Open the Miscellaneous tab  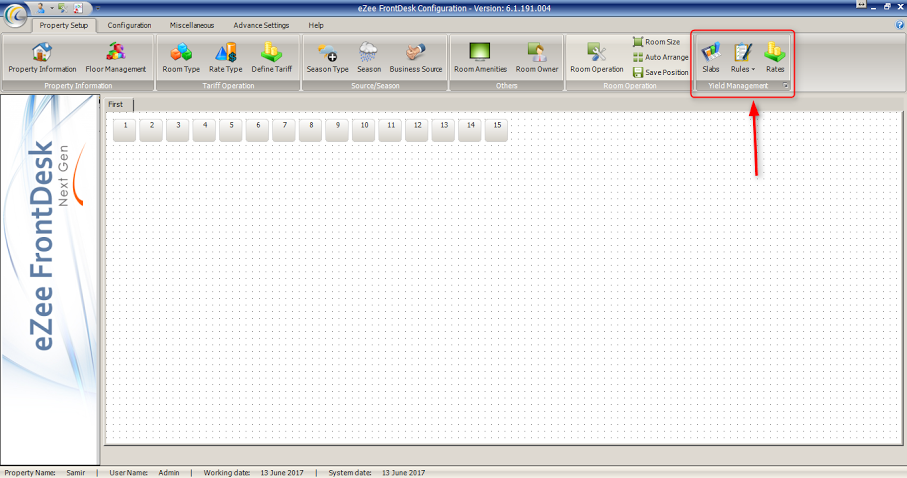point(192,25)
